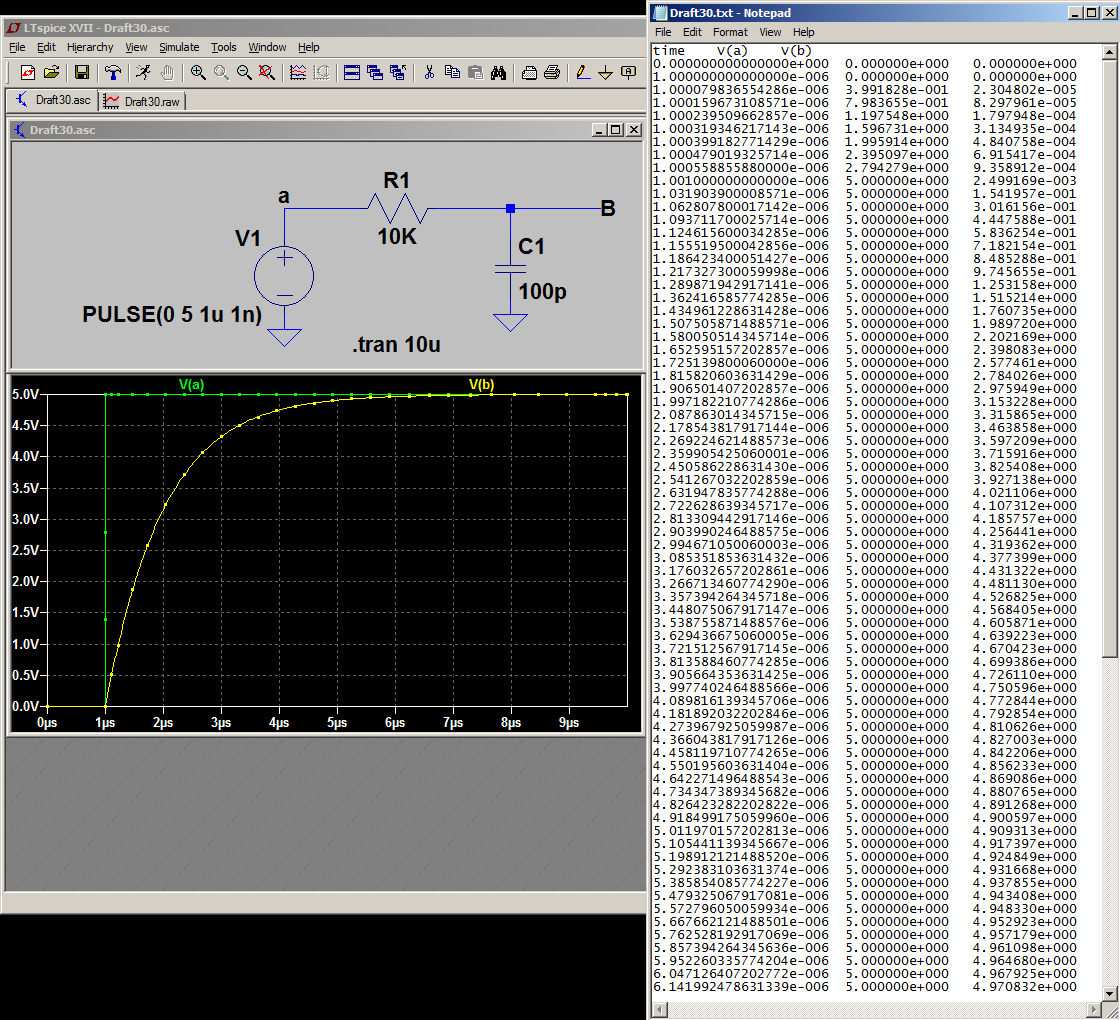Viewport: 1120px width, 1020px height.
Task: Tile windows horizontally icon
Action: pos(351,73)
